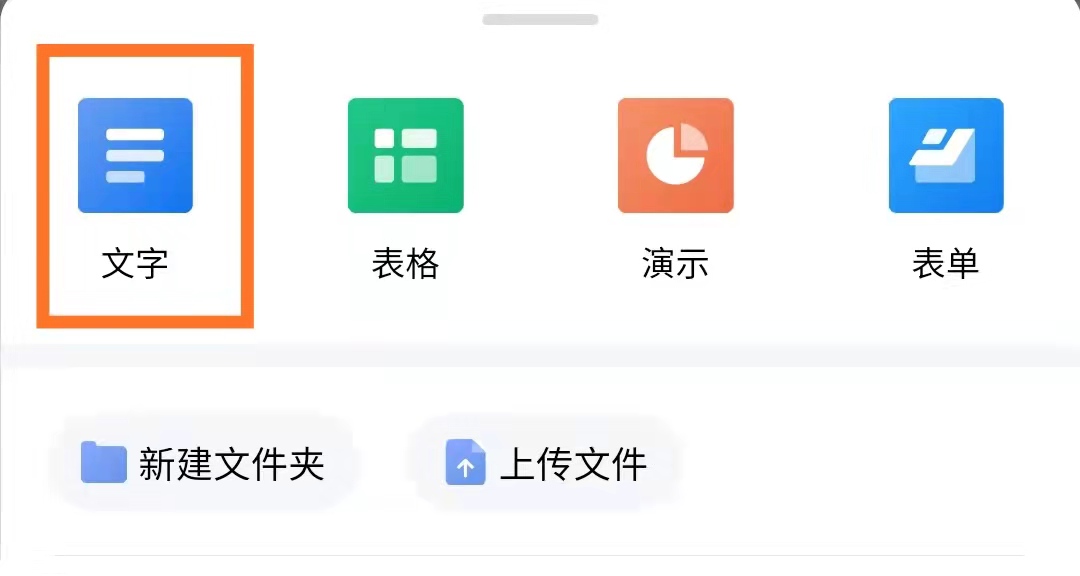The width and height of the screenshot is (1080, 576).
Task: Click the 上传文件 button text
Action: [574, 464]
